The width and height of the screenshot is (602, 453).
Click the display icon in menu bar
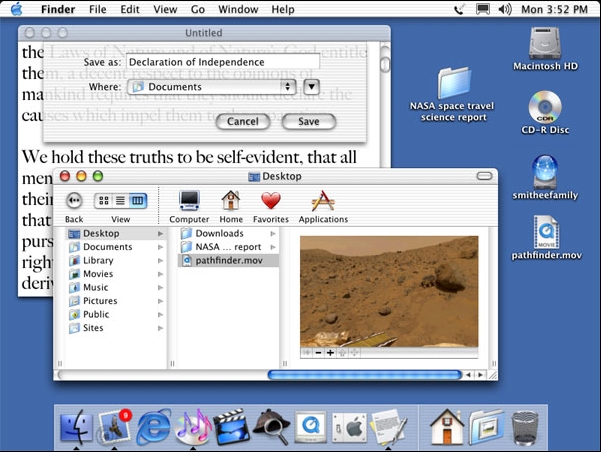483,9
